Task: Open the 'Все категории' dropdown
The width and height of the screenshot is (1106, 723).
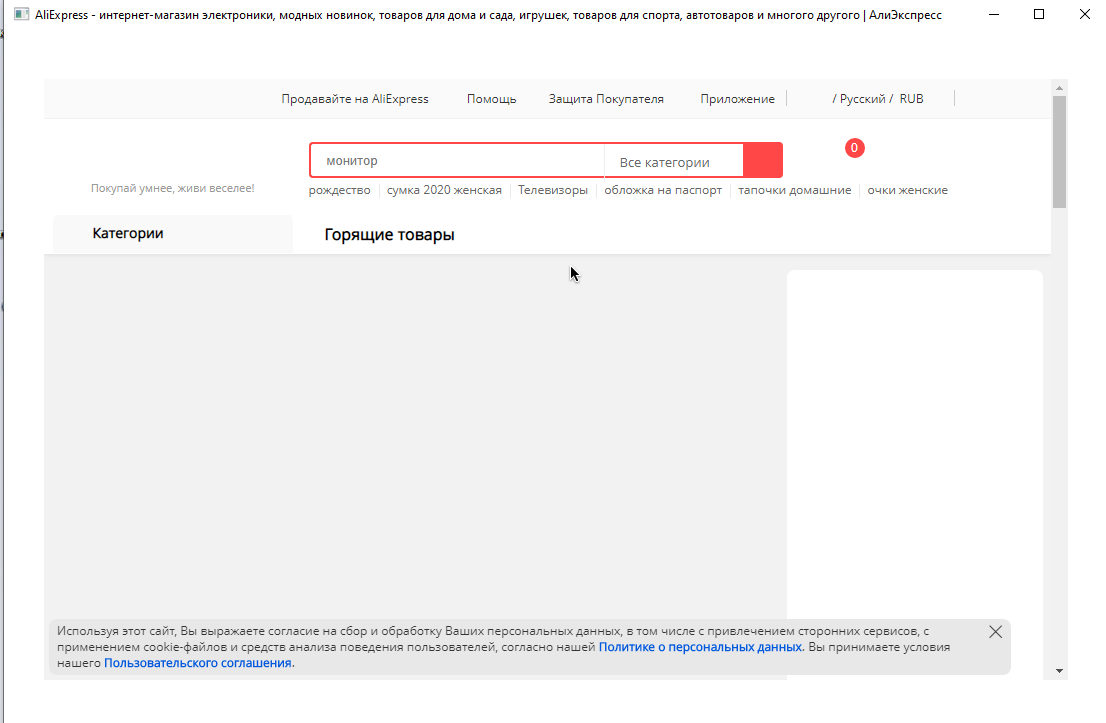Action: click(674, 162)
